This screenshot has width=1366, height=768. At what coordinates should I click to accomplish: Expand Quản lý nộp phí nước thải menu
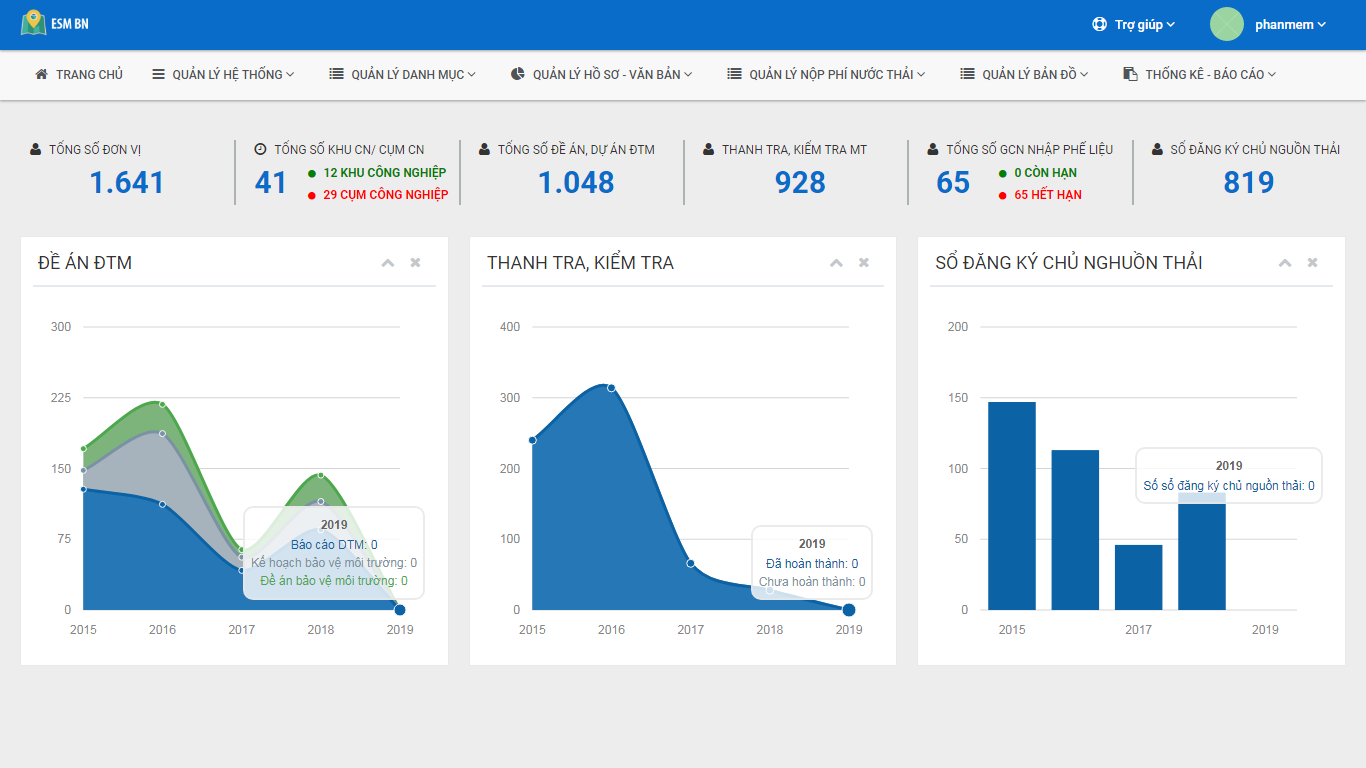[827, 74]
